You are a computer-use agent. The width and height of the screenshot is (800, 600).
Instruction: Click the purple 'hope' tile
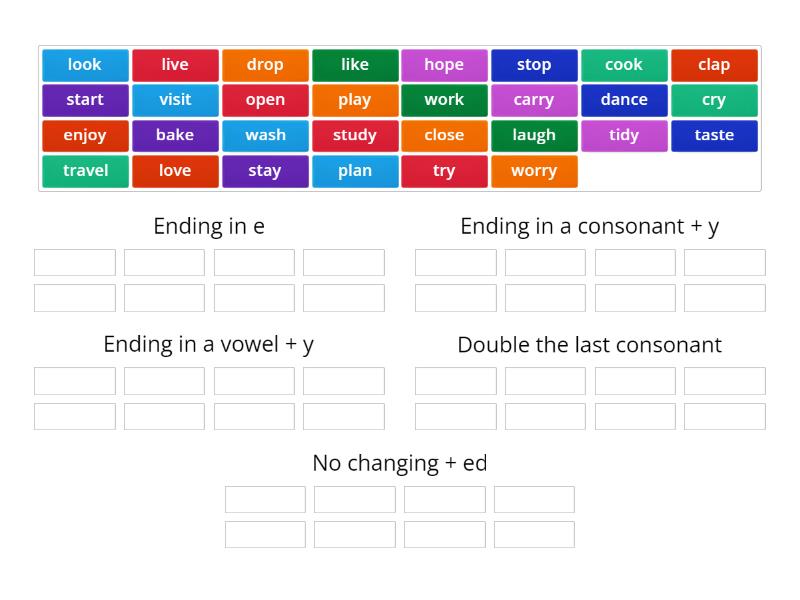(444, 64)
